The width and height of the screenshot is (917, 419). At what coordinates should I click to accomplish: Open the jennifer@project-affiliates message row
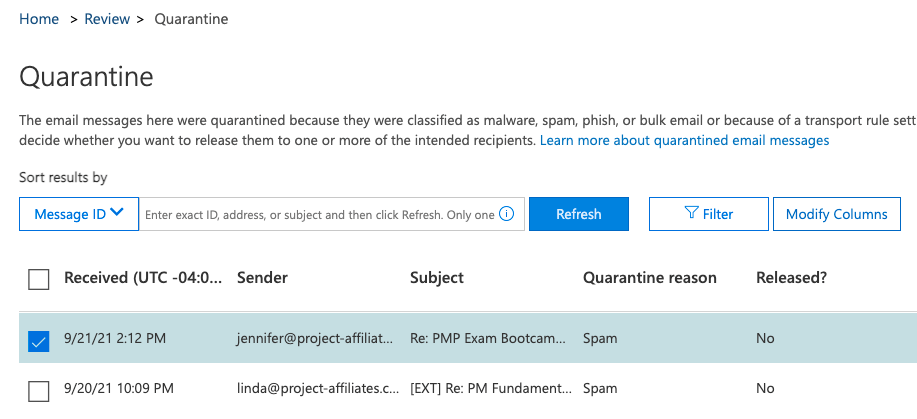coord(468,338)
